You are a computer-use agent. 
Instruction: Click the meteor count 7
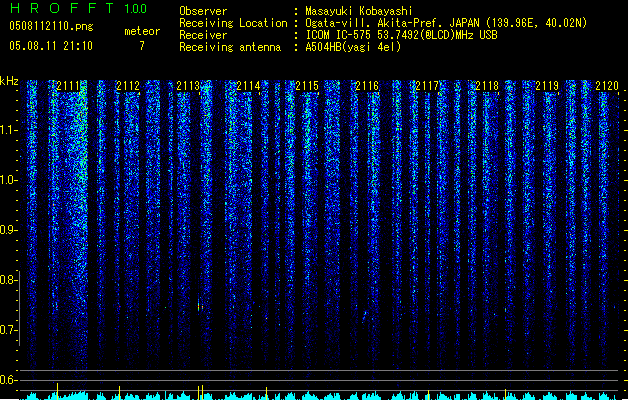pyautogui.click(x=142, y=46)
